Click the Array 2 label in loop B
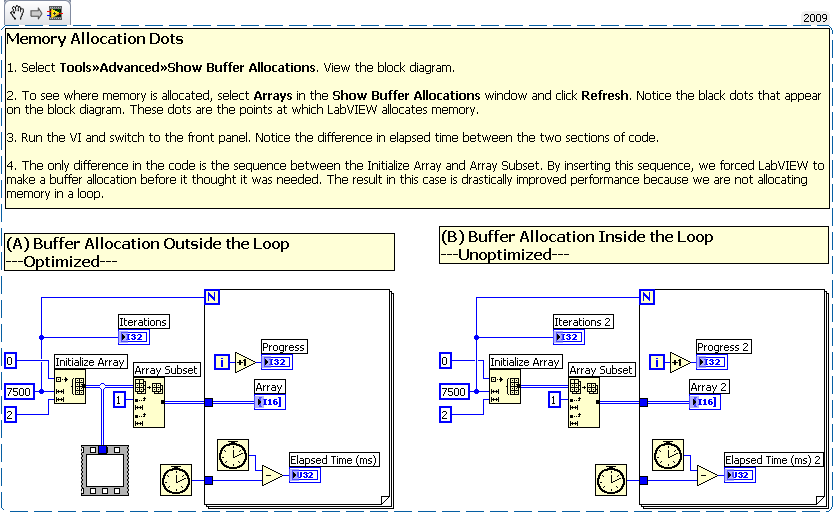Image resolution: width=834 pixels, height=513 pixels. click(x=708, y=387)
